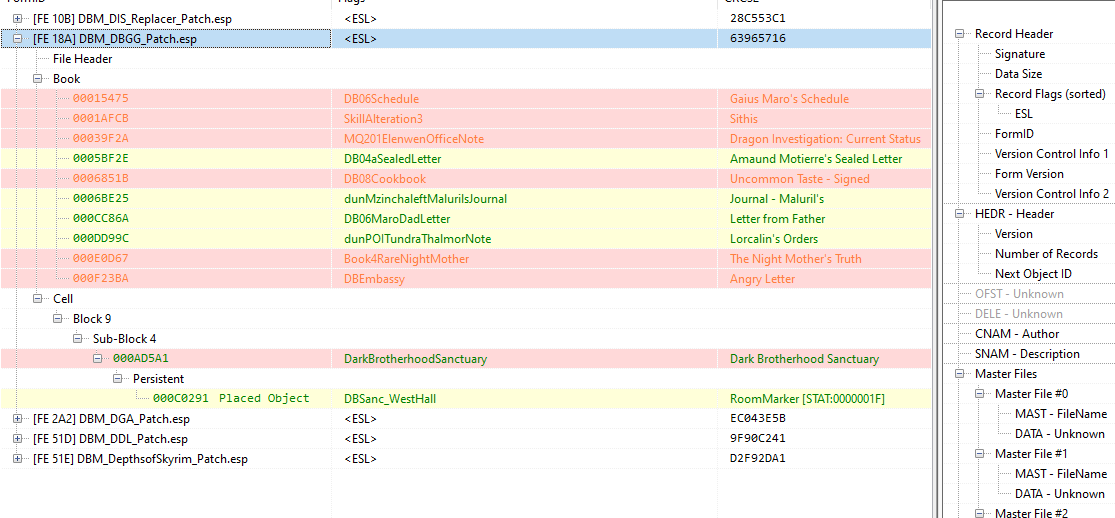Select Version Control Info 1

tap(1052, 154)
